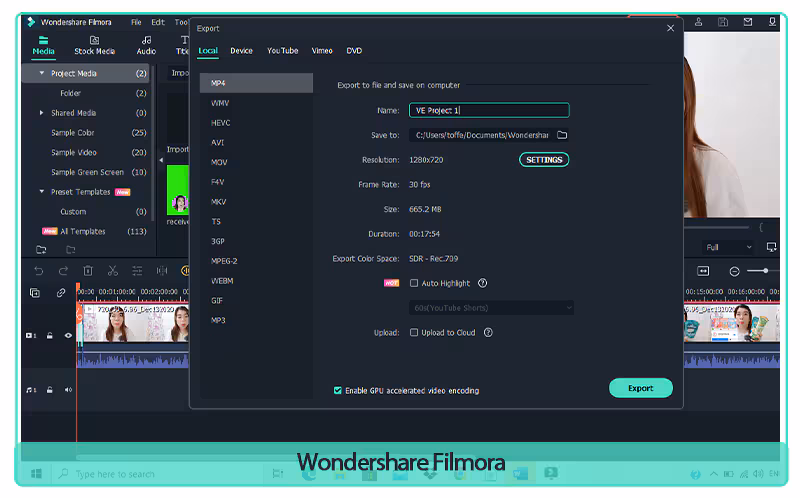
Task: Click the red timeline playhead
Action: 78,289
